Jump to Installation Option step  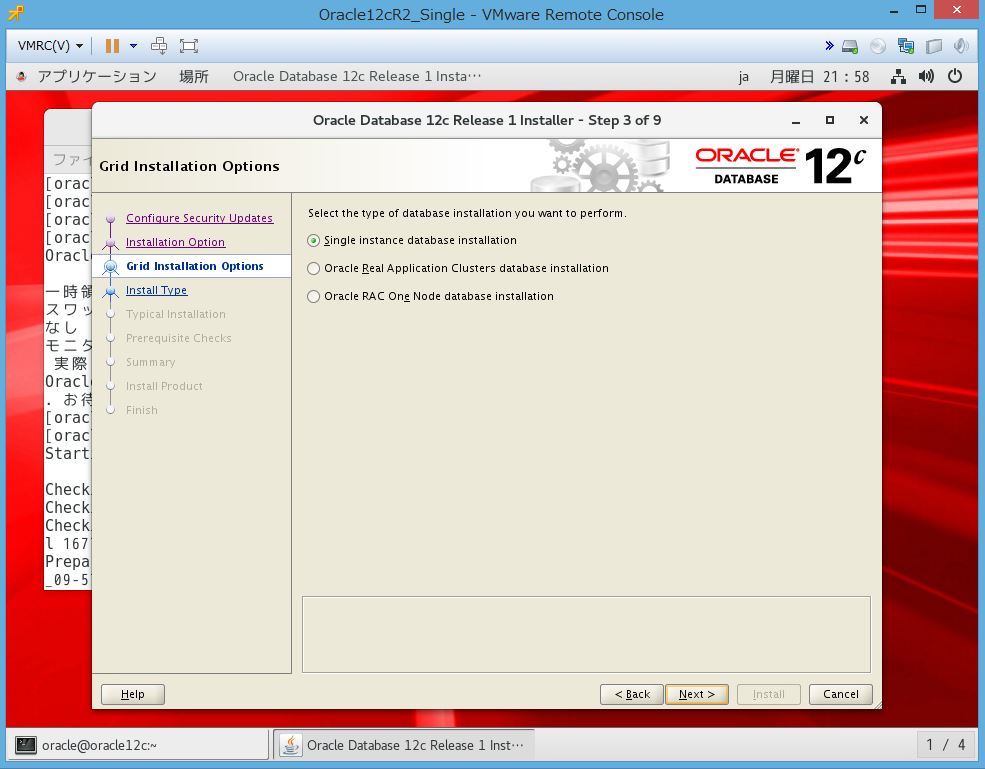point(175,243)
